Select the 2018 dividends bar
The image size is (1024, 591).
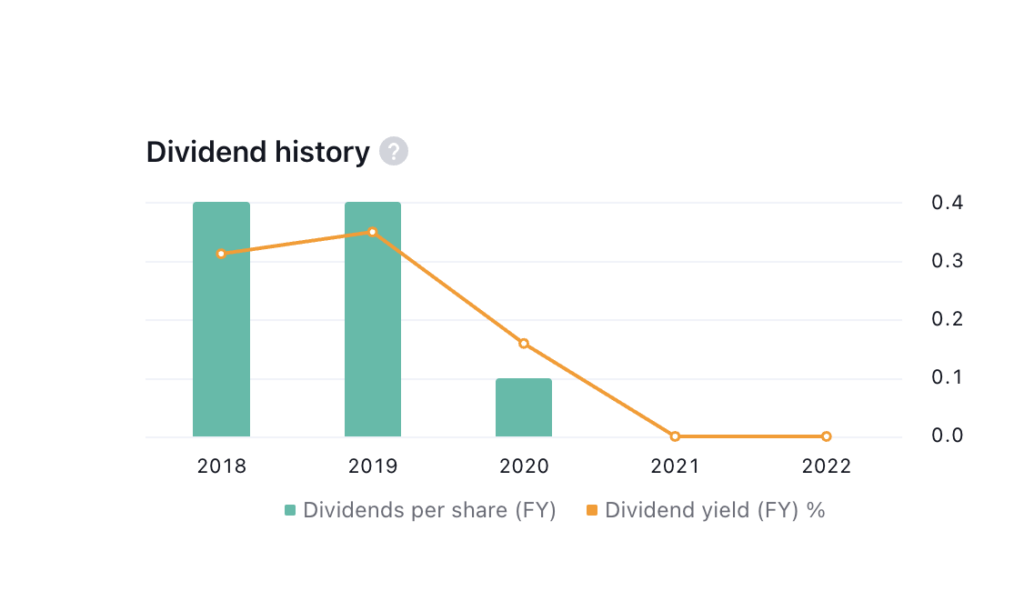click(x=221, y=319)
